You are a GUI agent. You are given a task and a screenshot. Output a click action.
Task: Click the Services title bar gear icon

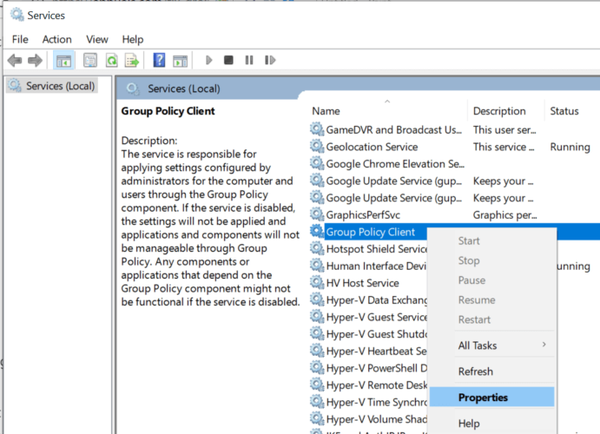coord(17,15)
